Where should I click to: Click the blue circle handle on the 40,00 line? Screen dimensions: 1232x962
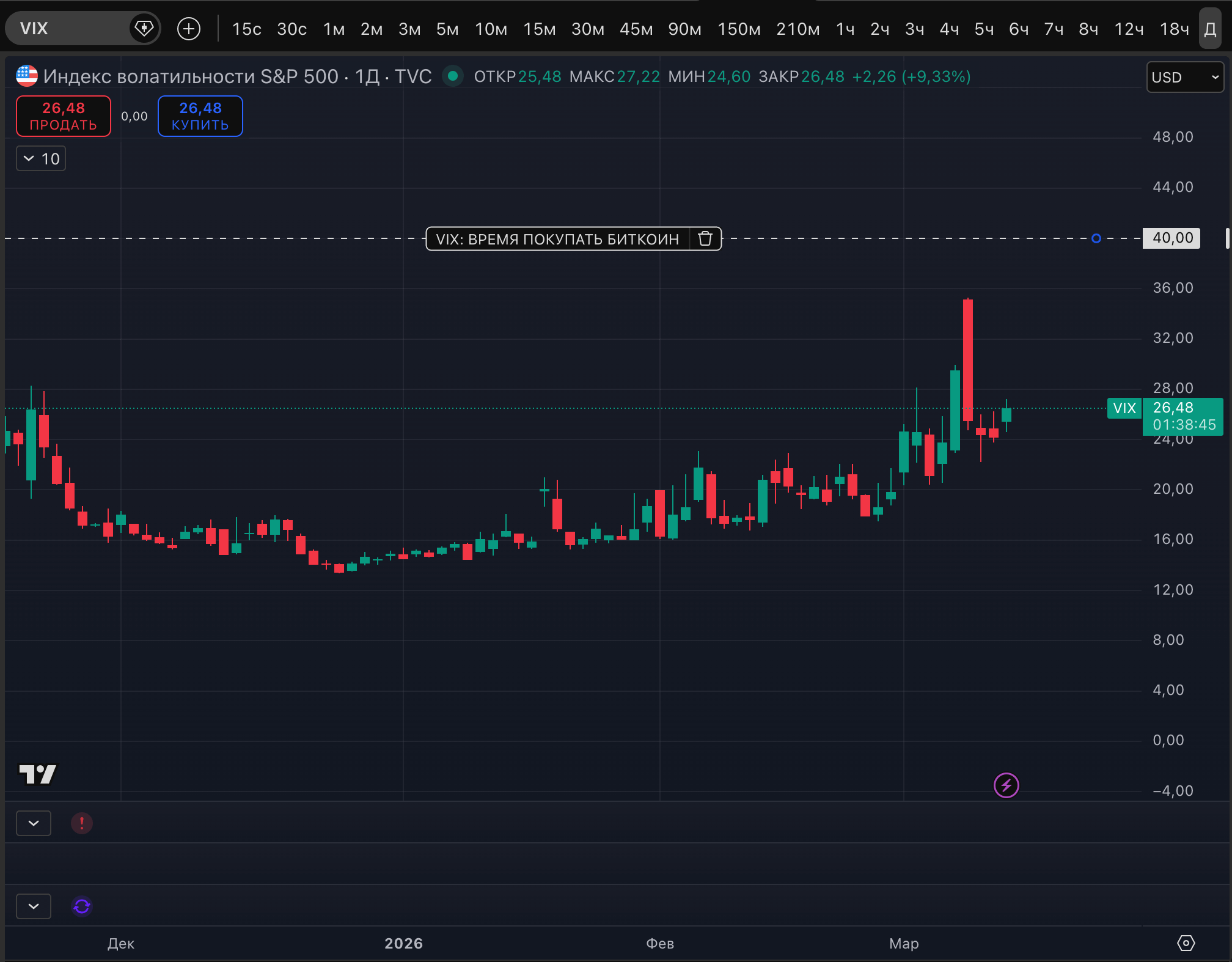click(x=1096, y=238)
